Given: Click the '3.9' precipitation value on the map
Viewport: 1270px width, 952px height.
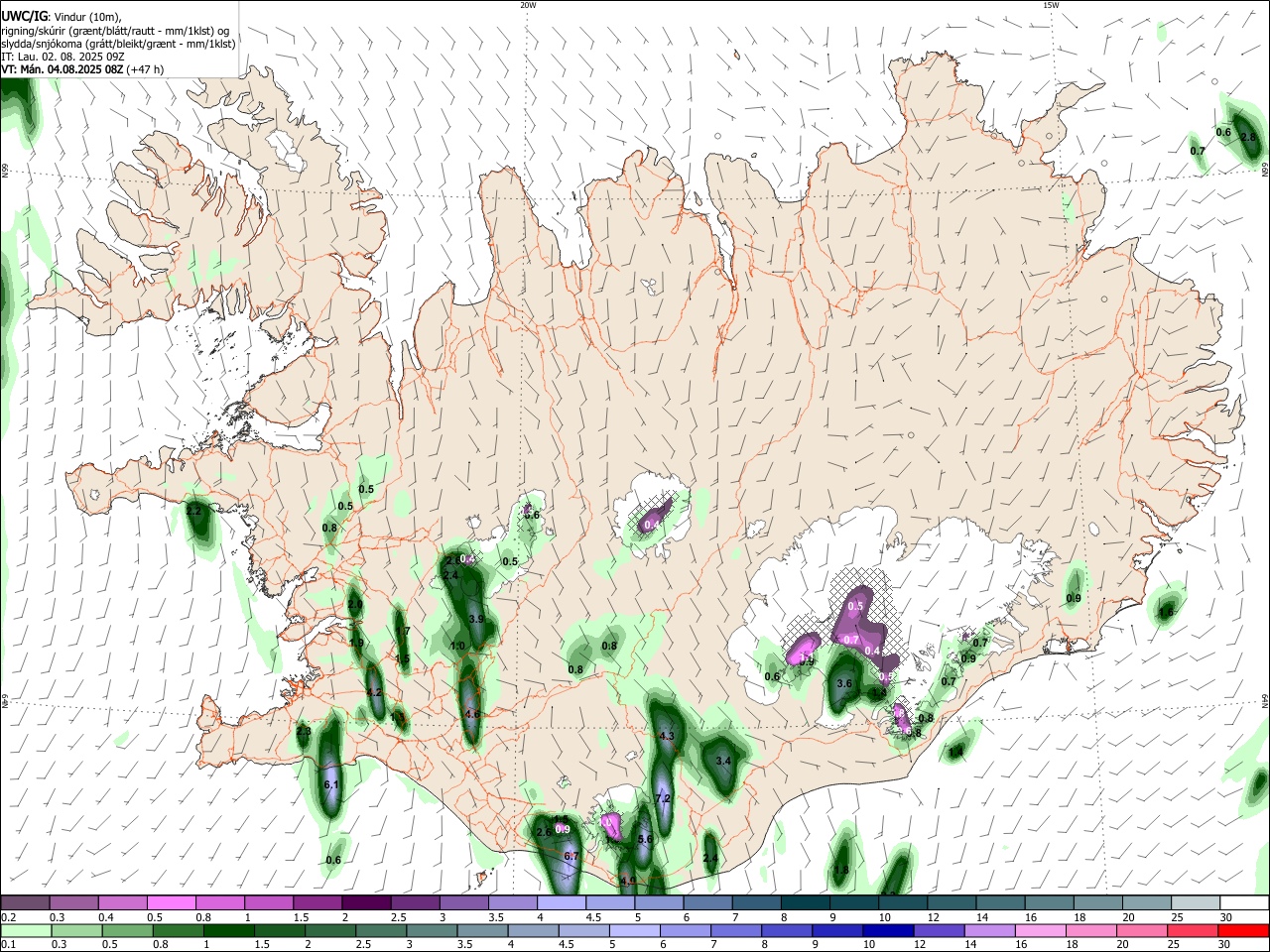Looking at the screenshot, I should click(475, 619).
